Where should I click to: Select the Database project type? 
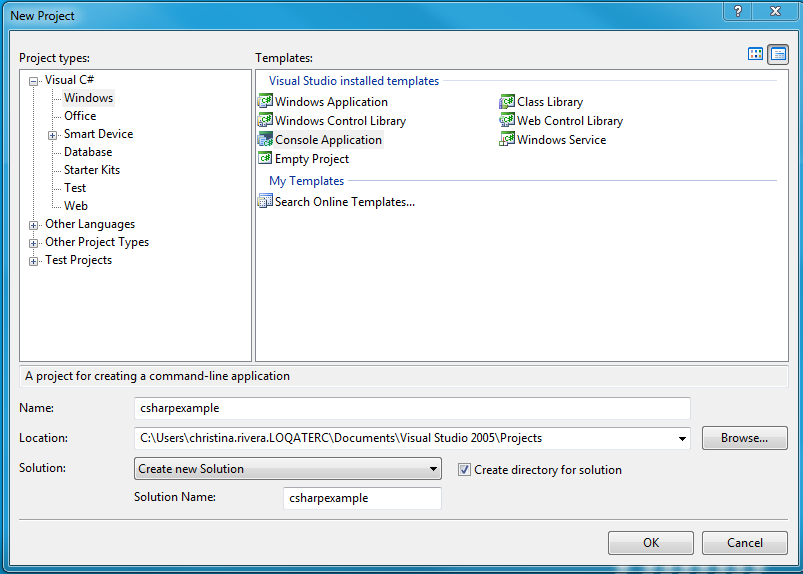click(88, 152)
